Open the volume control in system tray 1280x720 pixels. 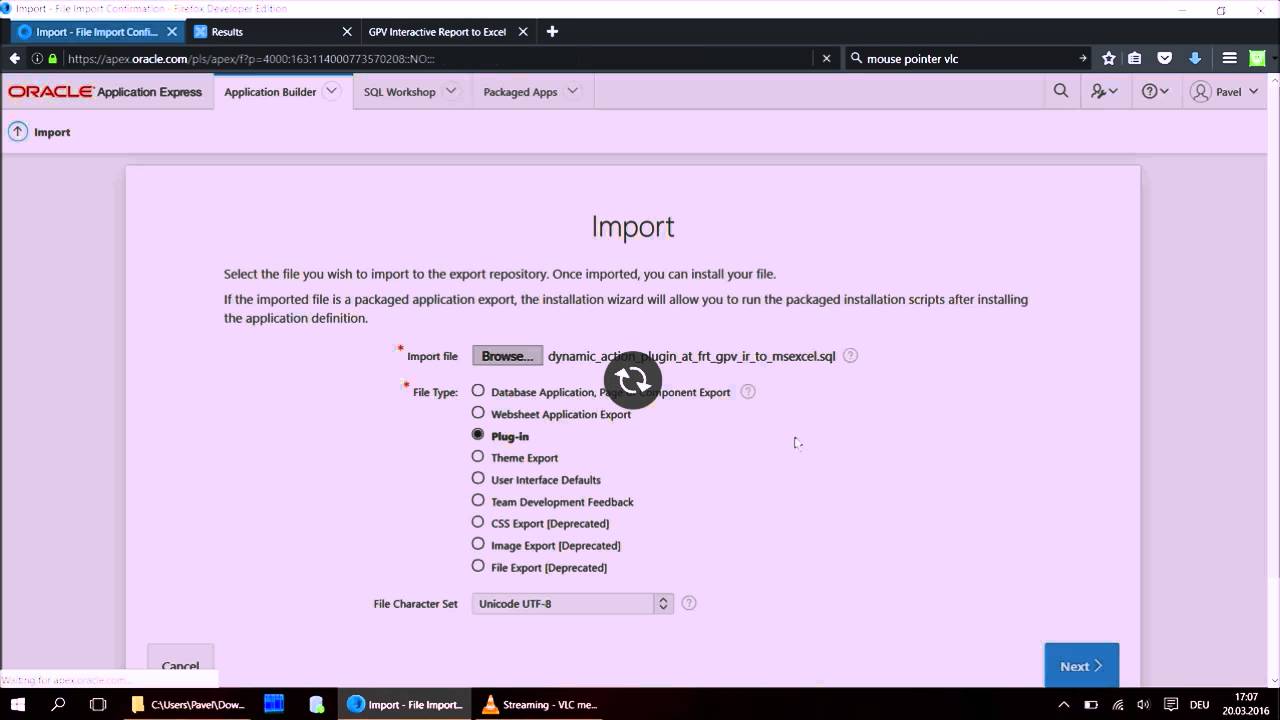(1144, 704)
